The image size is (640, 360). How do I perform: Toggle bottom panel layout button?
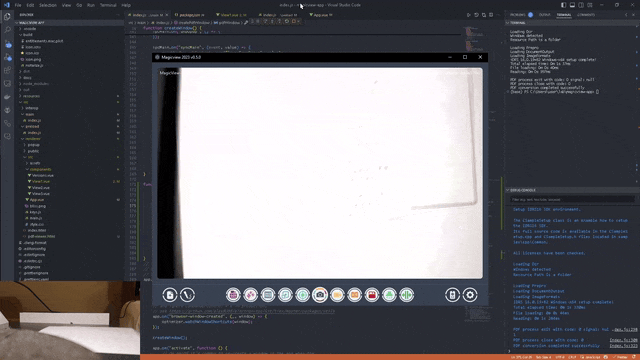coord(572,5)
